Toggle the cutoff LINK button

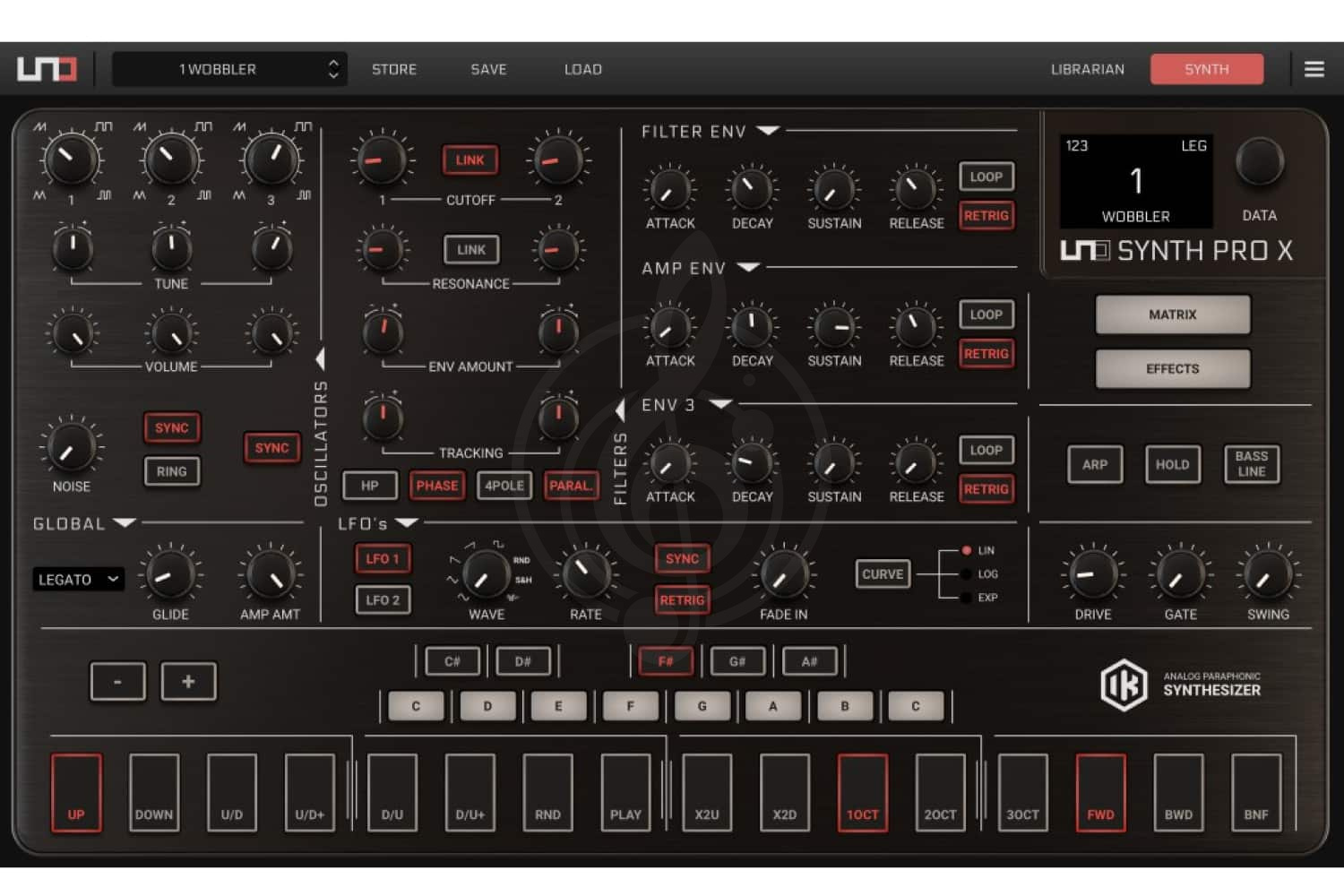[470, 160]
